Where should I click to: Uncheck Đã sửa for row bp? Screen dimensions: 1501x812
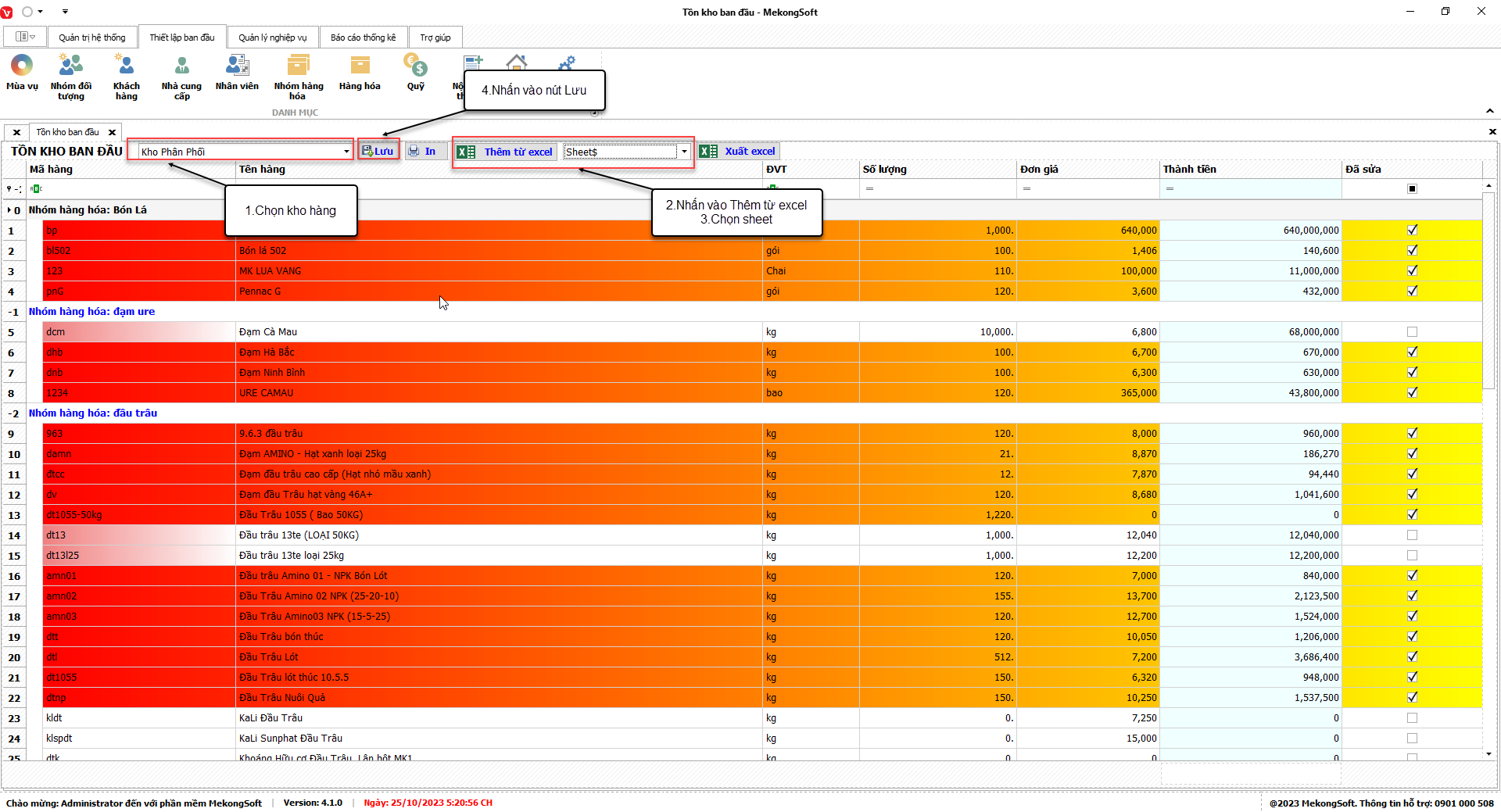[x=1412, y=230]
